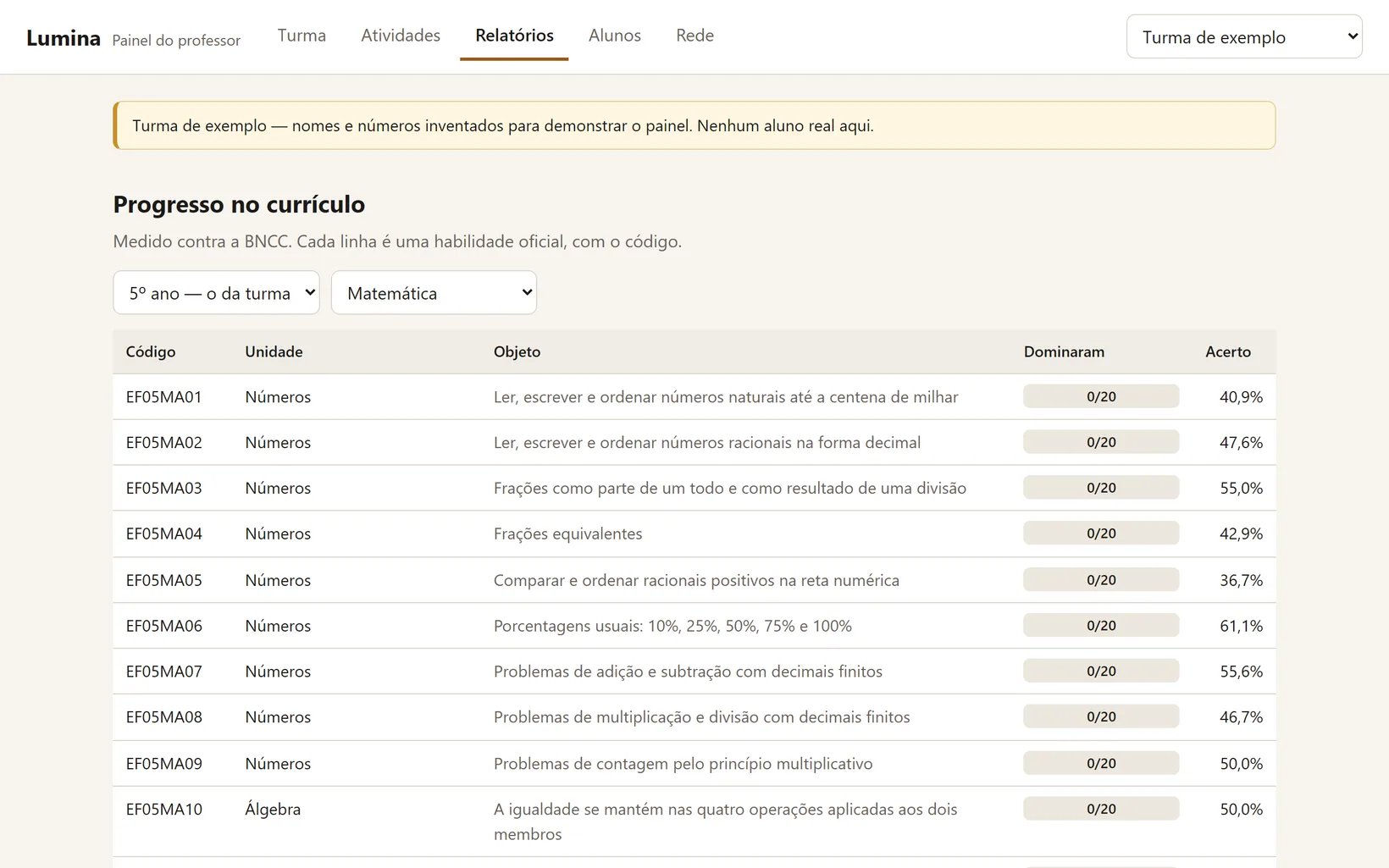Select code EF05MA10
The width and height of the screenshot is (1389, 868).
point(164,810)
